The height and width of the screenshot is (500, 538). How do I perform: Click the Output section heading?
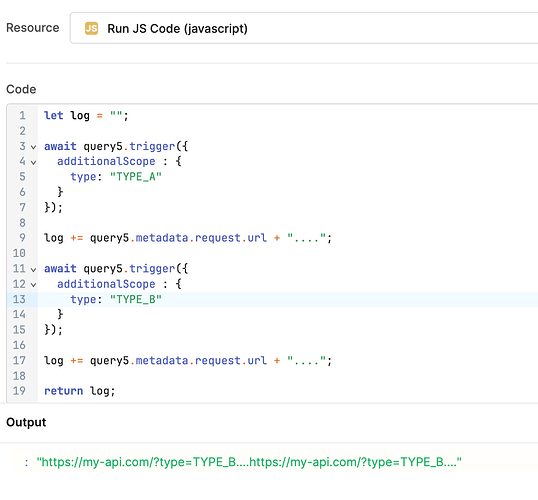point(26,422)
